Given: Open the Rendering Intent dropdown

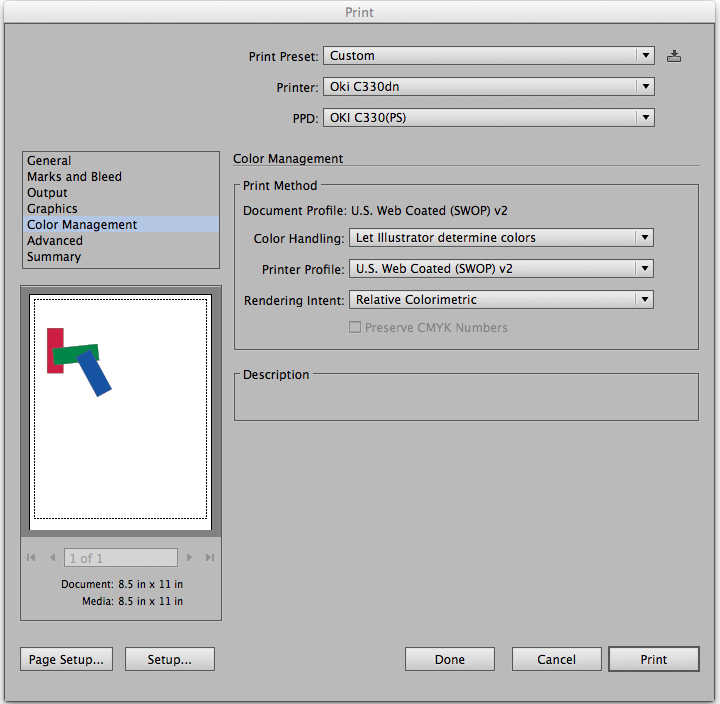Looking at the screenshot, I should 501,299.
